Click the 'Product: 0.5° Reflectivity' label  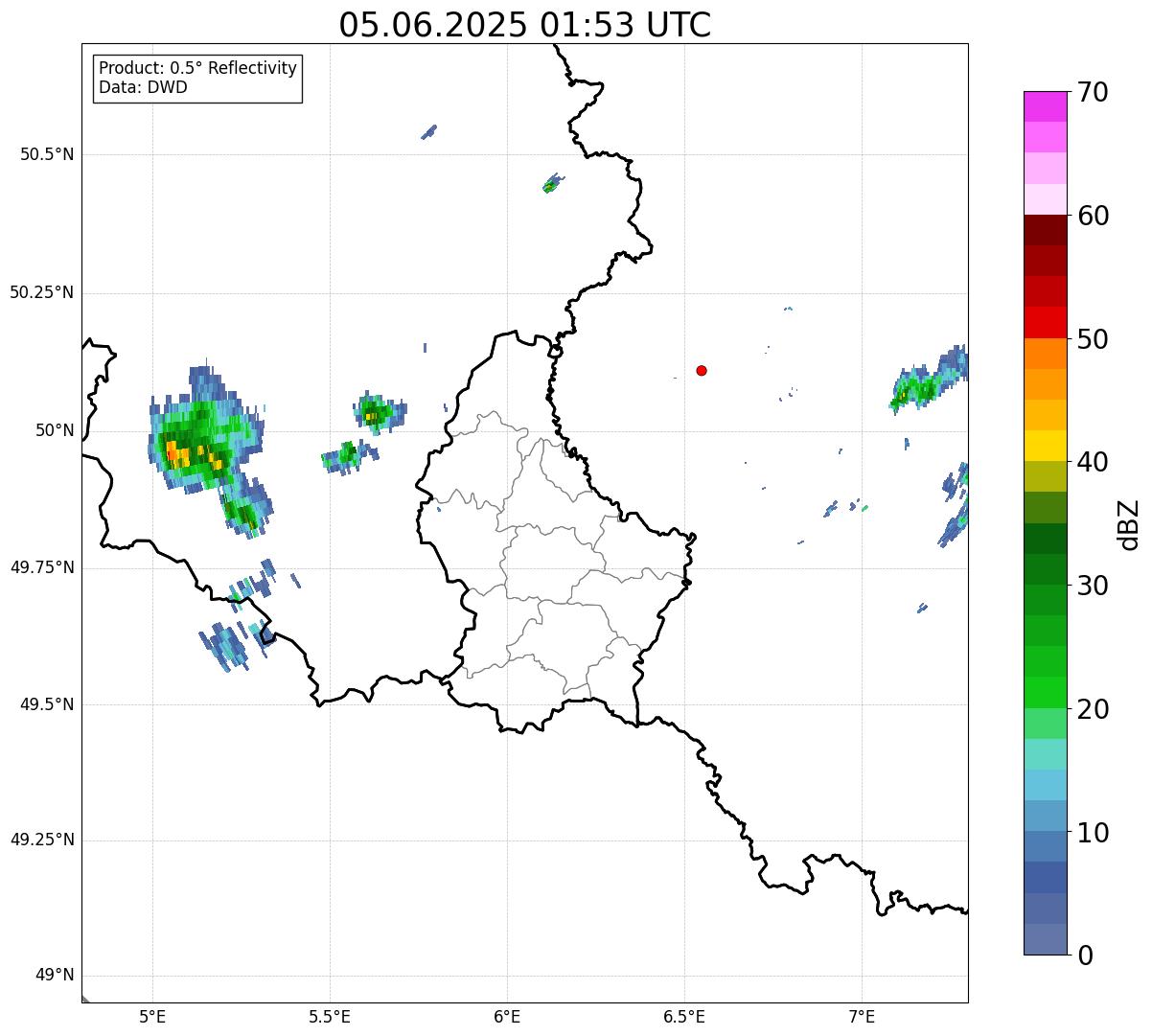[x=197, y=69]
